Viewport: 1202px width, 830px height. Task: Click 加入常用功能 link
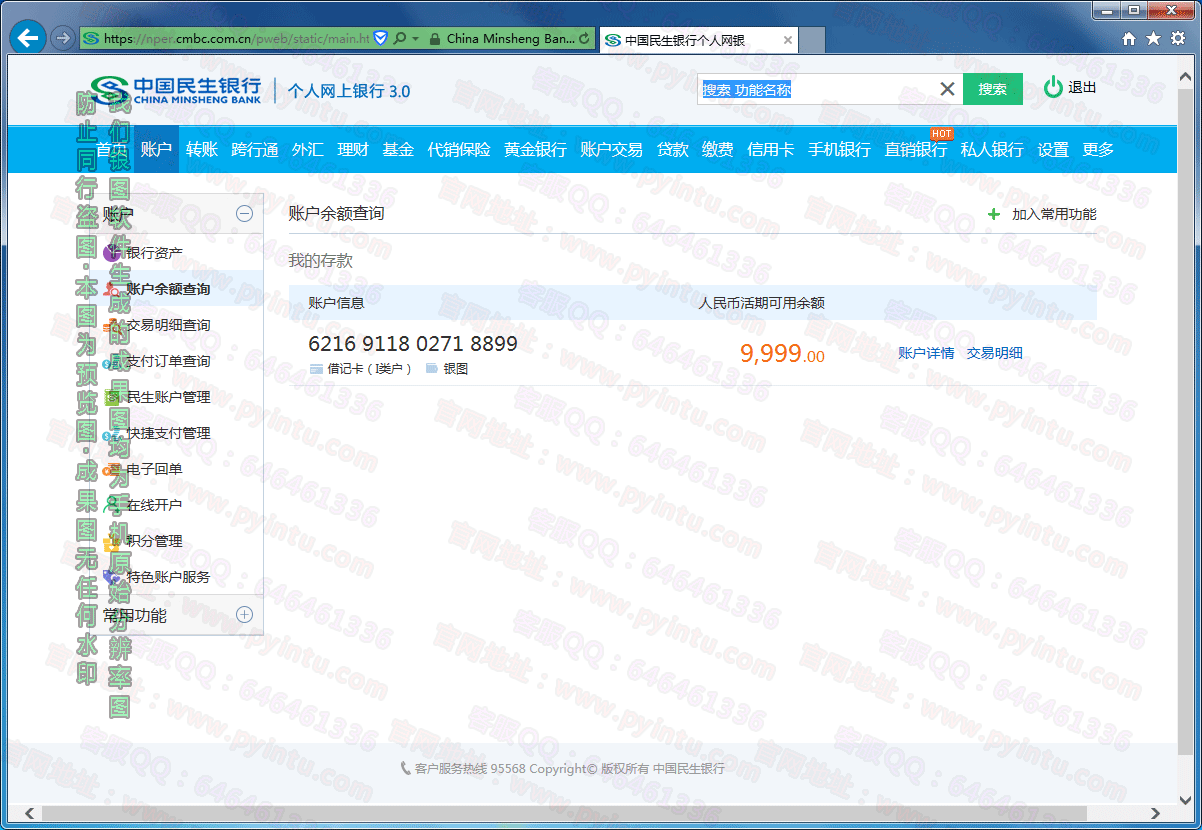point(1054,214)
